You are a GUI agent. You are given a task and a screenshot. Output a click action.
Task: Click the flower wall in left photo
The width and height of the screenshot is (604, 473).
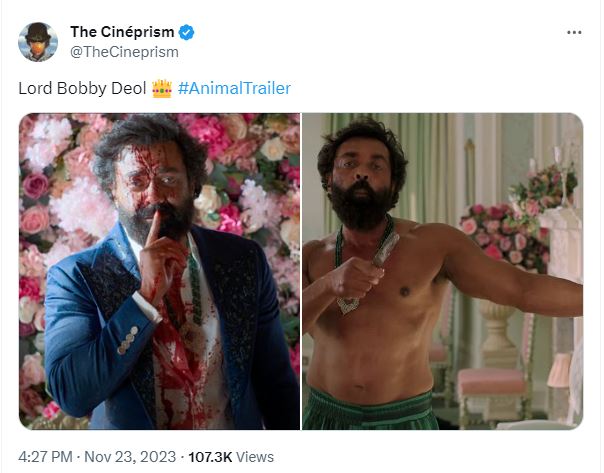tap(250, 170)
